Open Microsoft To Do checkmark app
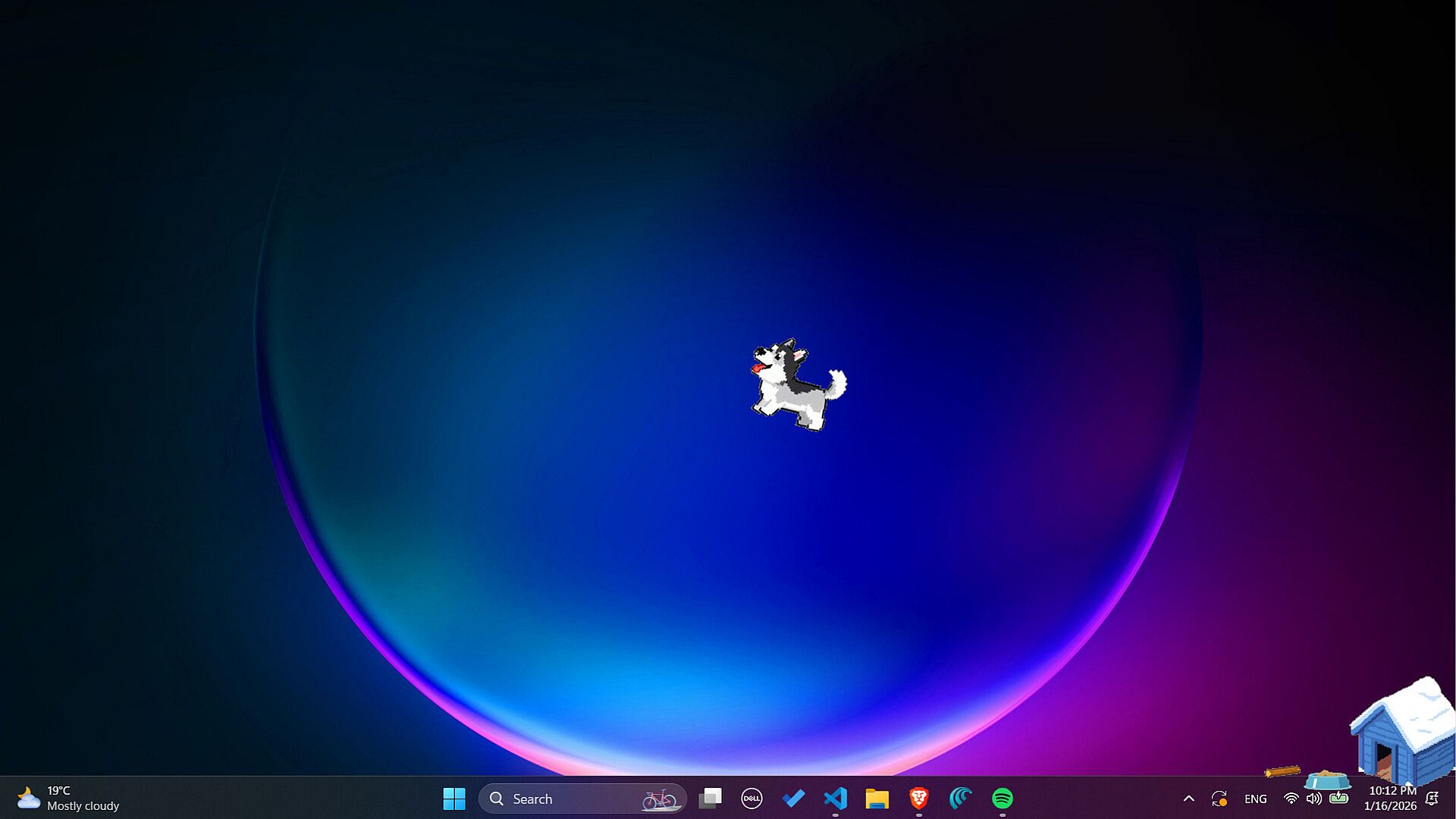This screenshot has height=819, width=1456. tap(793, 799)
